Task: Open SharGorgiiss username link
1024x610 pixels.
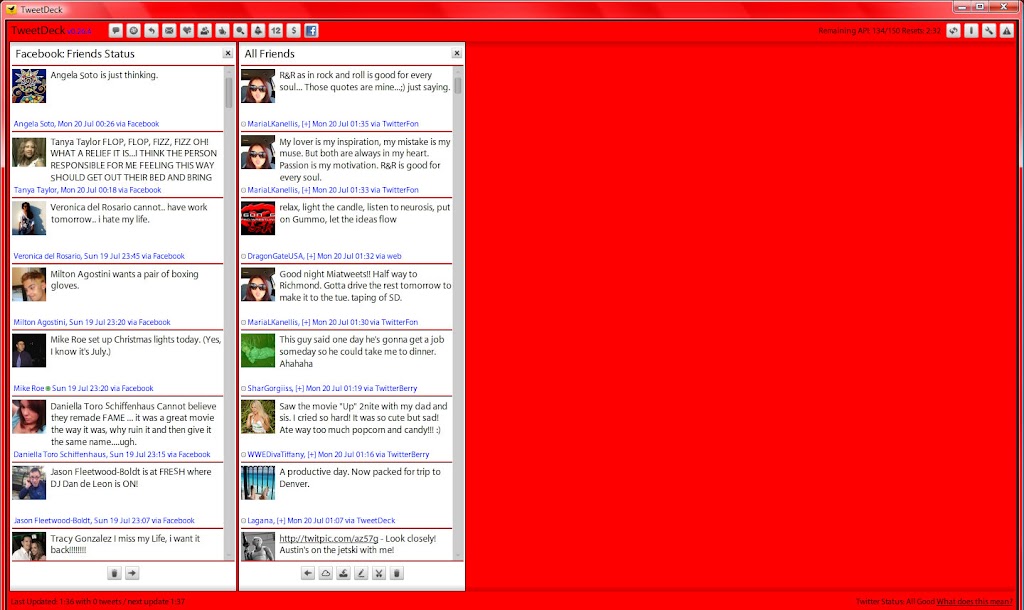Action: point(270,388)
